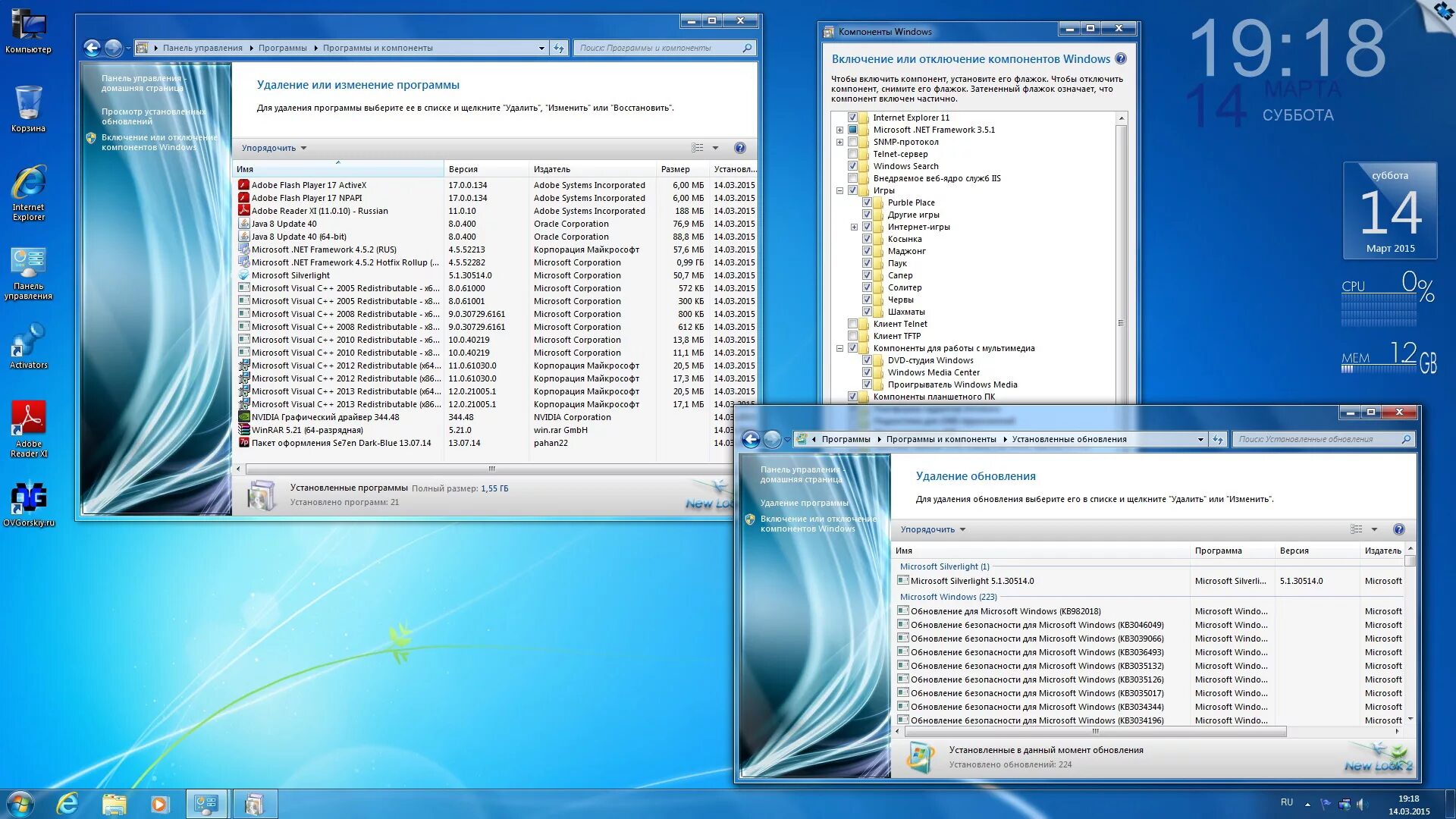Viewport: 1456px width, 819px height.
Task: Expand the Microsoft .NET Framework 3.5.1 node
Action: 839,130
